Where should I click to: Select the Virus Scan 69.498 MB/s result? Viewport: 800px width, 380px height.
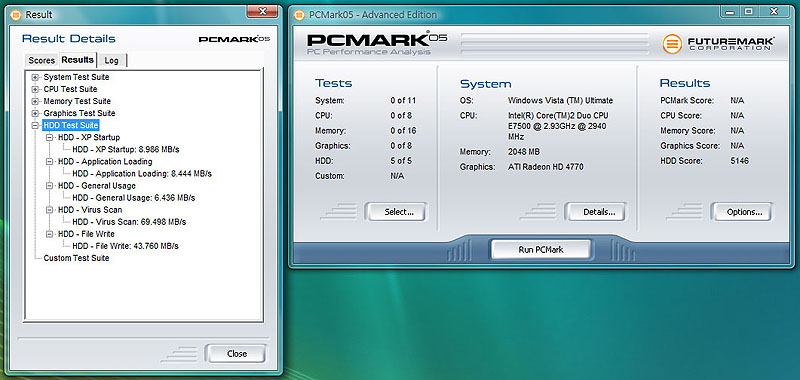[129, 222]
